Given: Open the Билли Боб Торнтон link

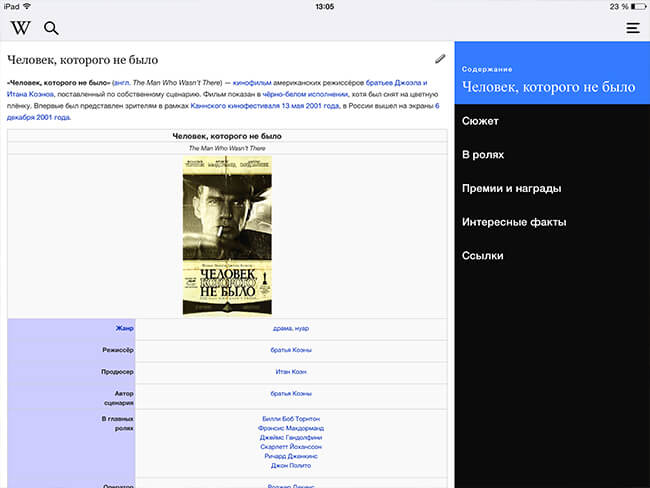Looking at the screenshot, I should [x=291, y=419].
